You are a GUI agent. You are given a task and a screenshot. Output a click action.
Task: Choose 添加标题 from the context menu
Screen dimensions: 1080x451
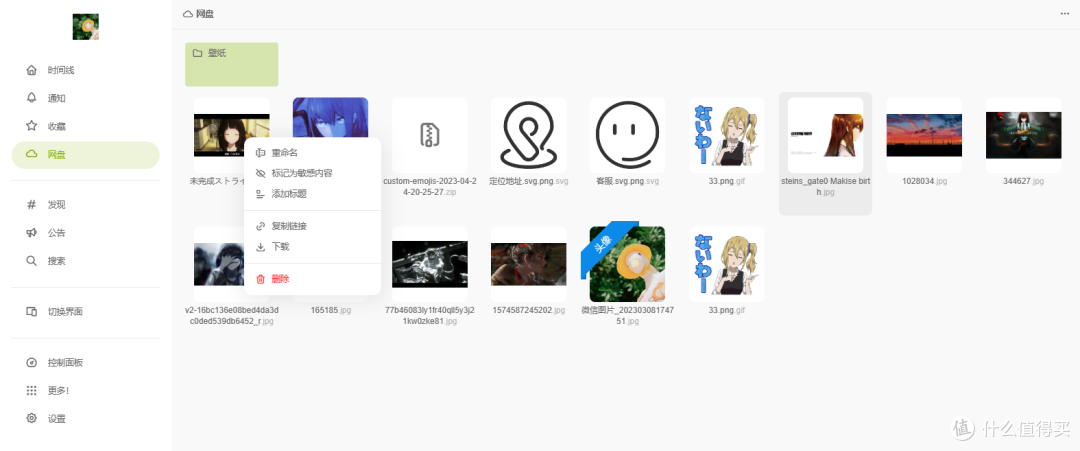313,194
